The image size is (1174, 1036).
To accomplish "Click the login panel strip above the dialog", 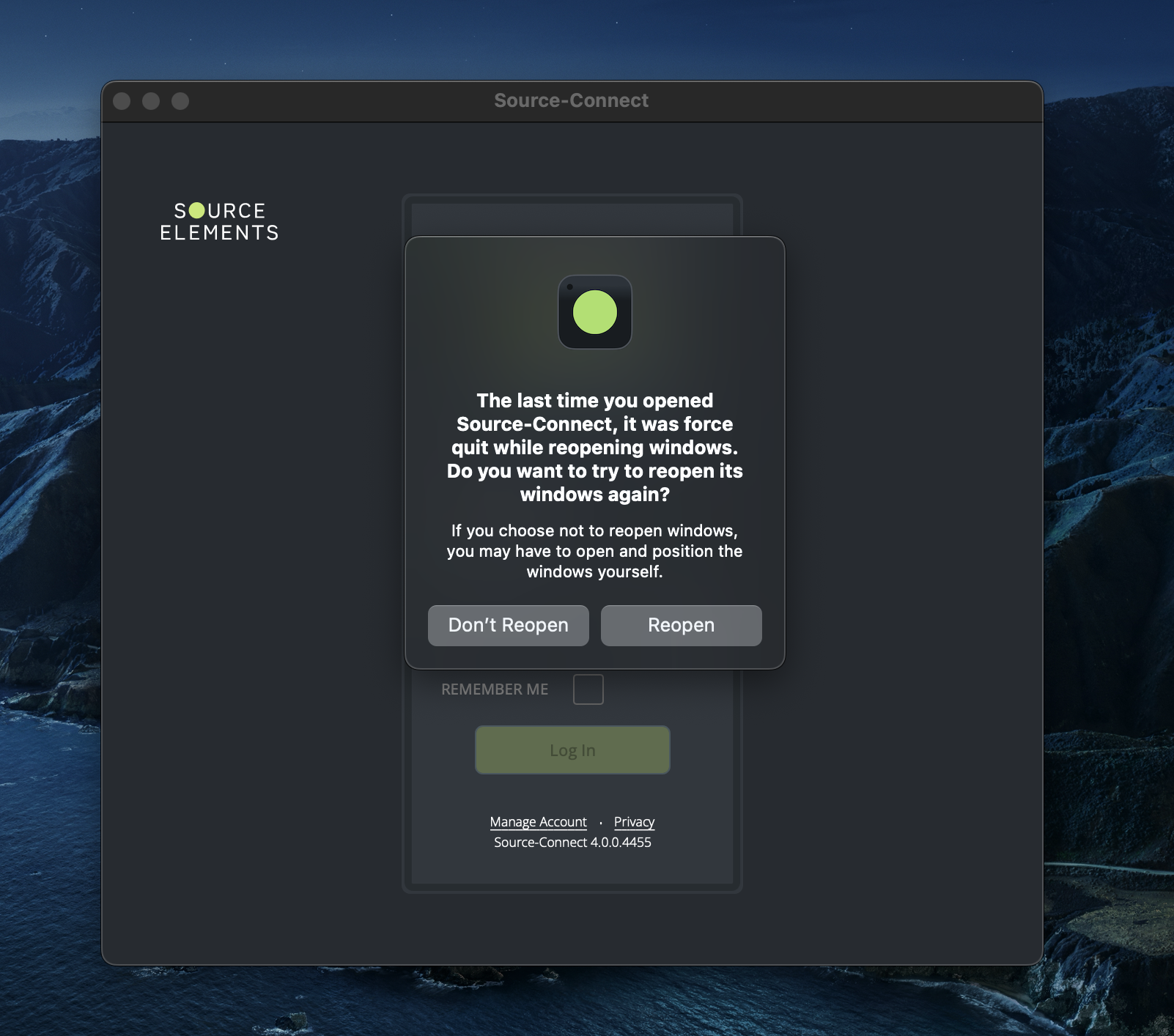I will click(x=572, y=218).
